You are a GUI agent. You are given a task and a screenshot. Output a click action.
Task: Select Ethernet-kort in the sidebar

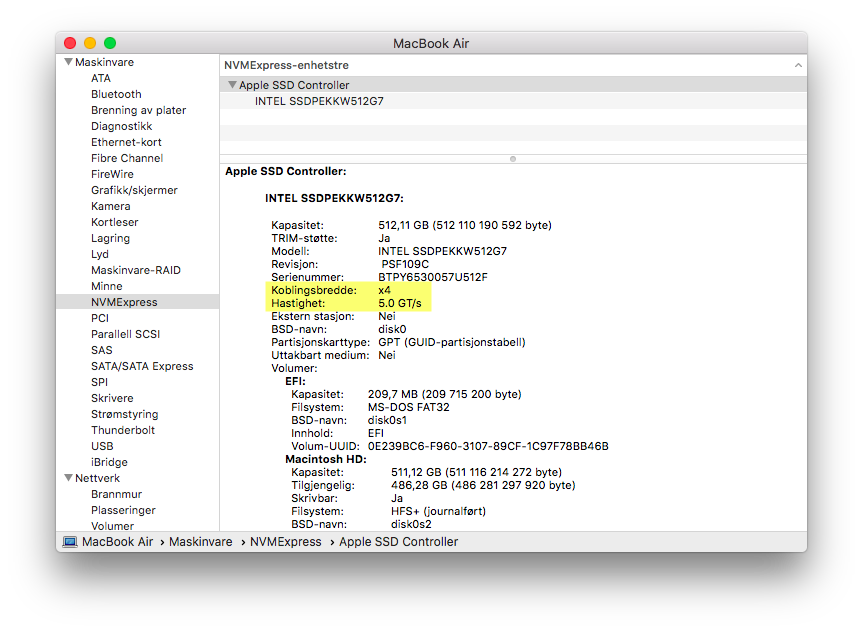126,142
